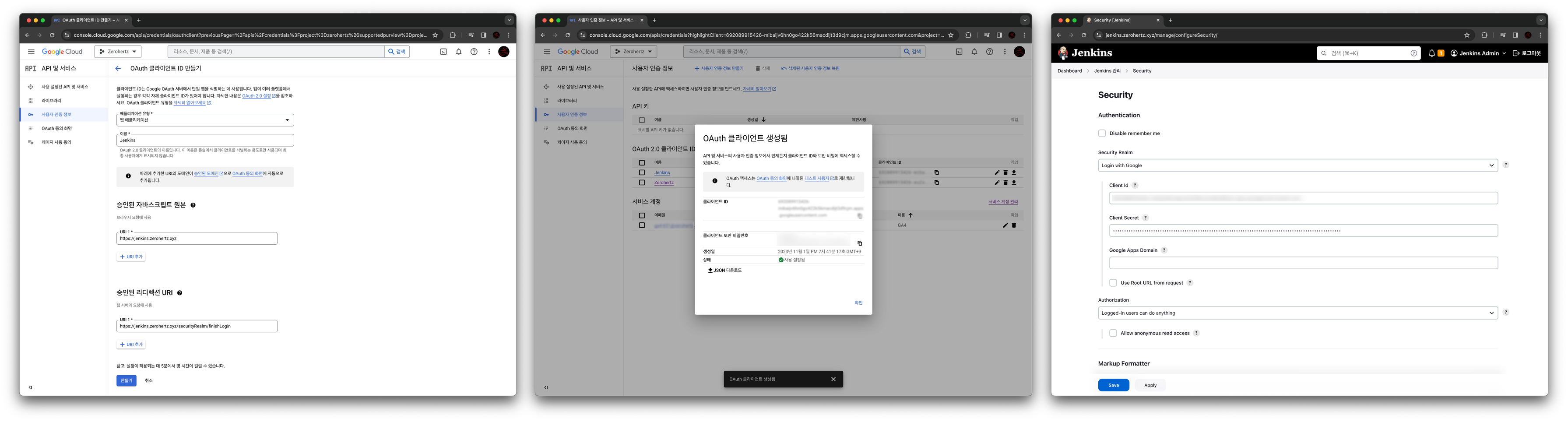Image resolution: width=1568 pixels, height=422 pixels.
Task: Collapse sidebar arrow at bottom of left window
Action: [x=31, y=387]
